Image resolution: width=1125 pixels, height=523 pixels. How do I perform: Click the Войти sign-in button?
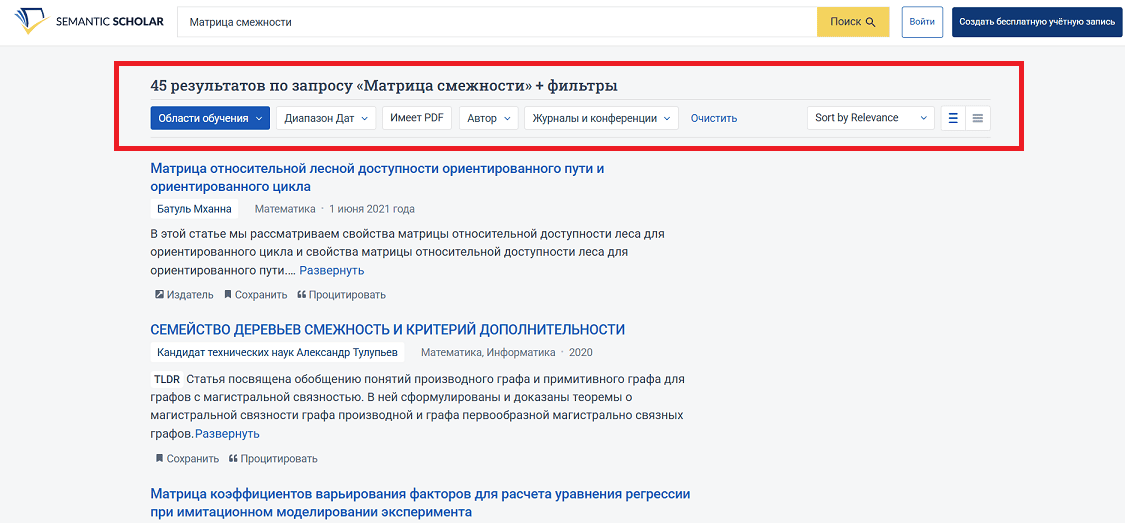click(922, 22)
